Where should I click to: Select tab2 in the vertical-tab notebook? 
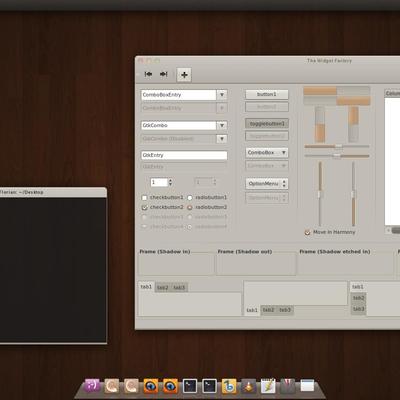[359, 298]
